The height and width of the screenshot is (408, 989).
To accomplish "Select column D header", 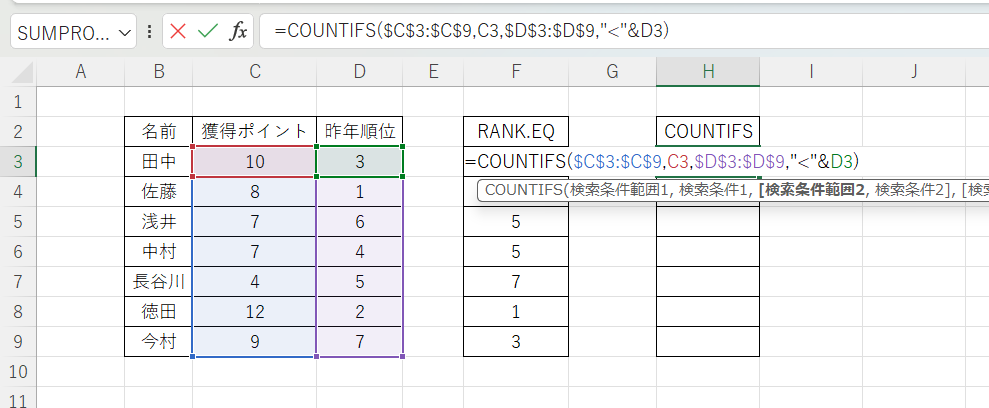I will [x=360, y=71].
